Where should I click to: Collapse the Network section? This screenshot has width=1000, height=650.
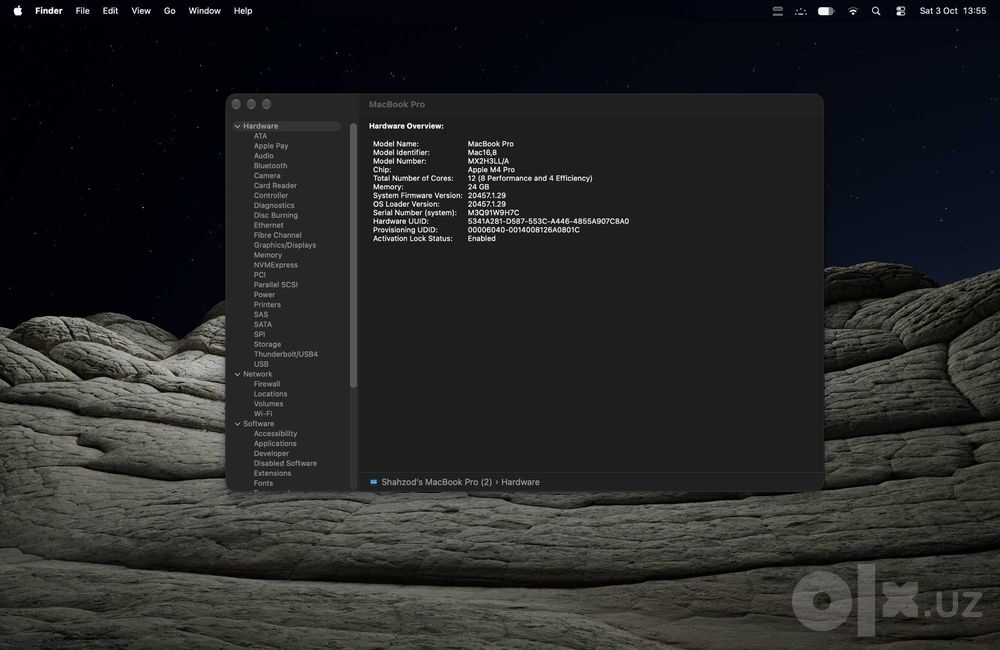click(x=237, y=374)
